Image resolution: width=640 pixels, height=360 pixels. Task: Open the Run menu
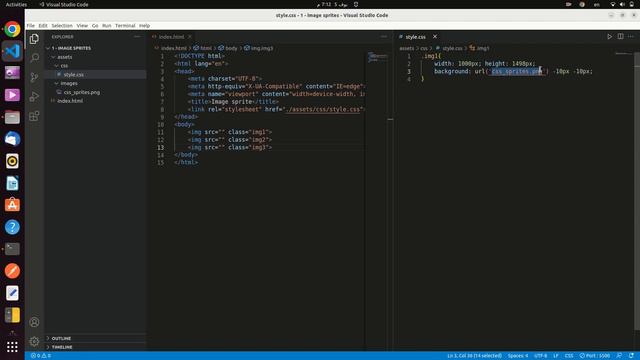tap(107, 26)
